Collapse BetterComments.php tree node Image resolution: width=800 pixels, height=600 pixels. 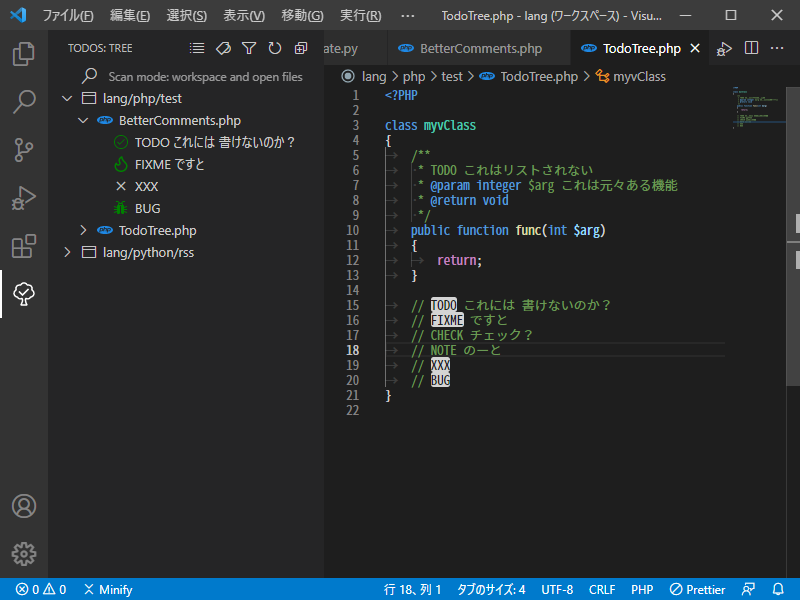pos(83,120)
